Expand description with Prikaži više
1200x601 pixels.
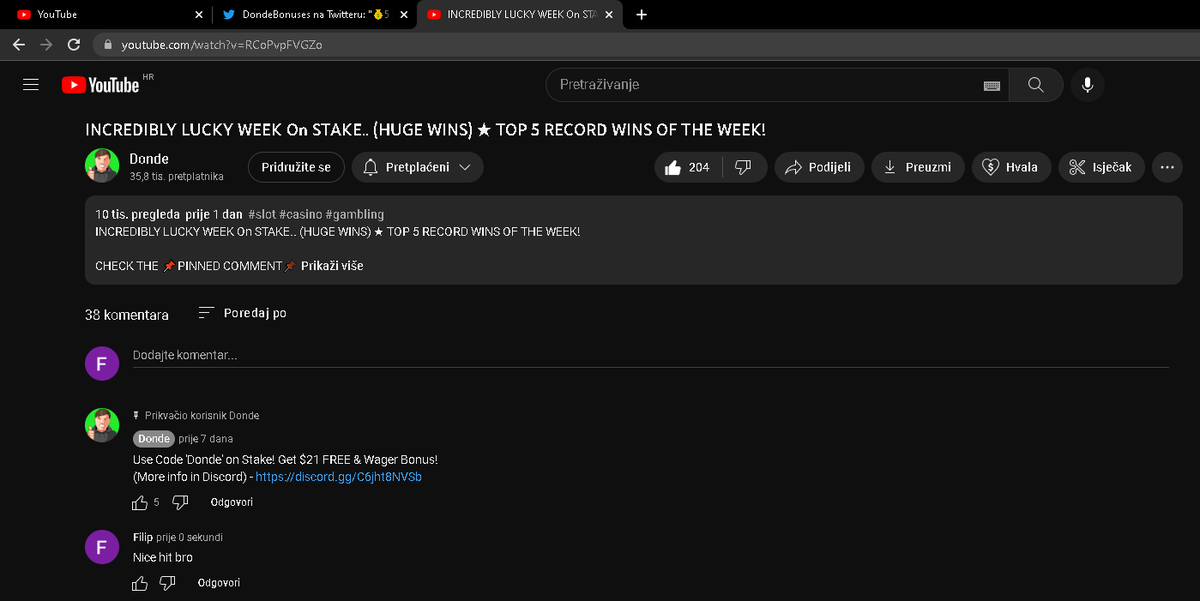332,266
